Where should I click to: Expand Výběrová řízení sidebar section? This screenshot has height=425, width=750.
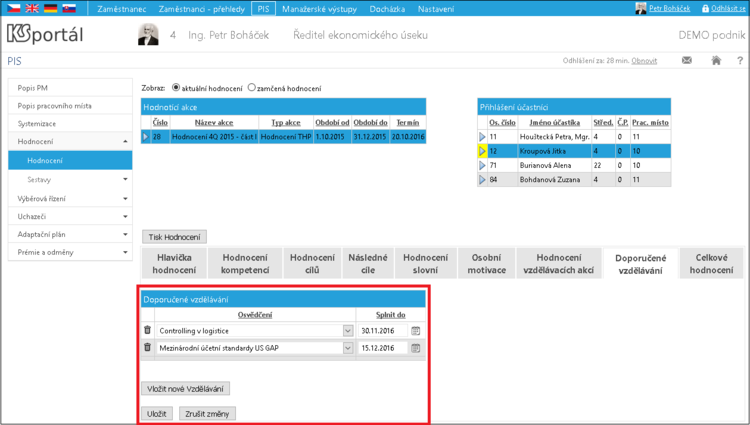tap(125, 198)
